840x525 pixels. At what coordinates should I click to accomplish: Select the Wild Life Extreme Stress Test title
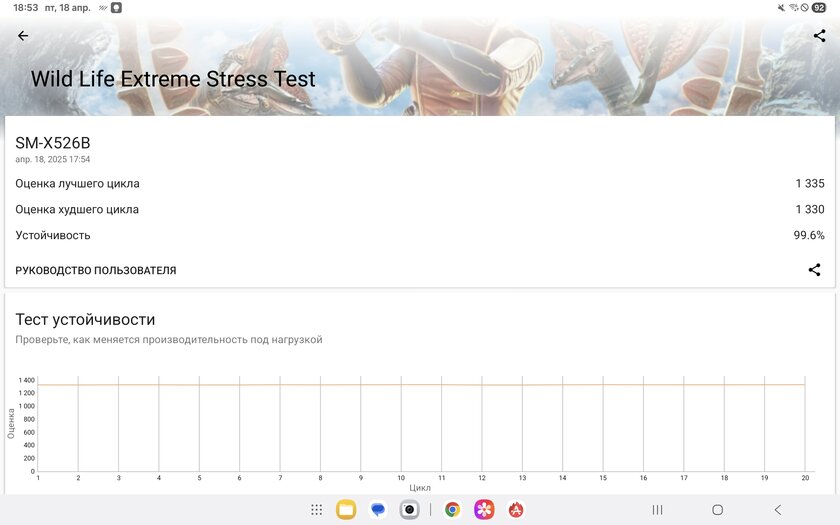click(x=173, y=79)
